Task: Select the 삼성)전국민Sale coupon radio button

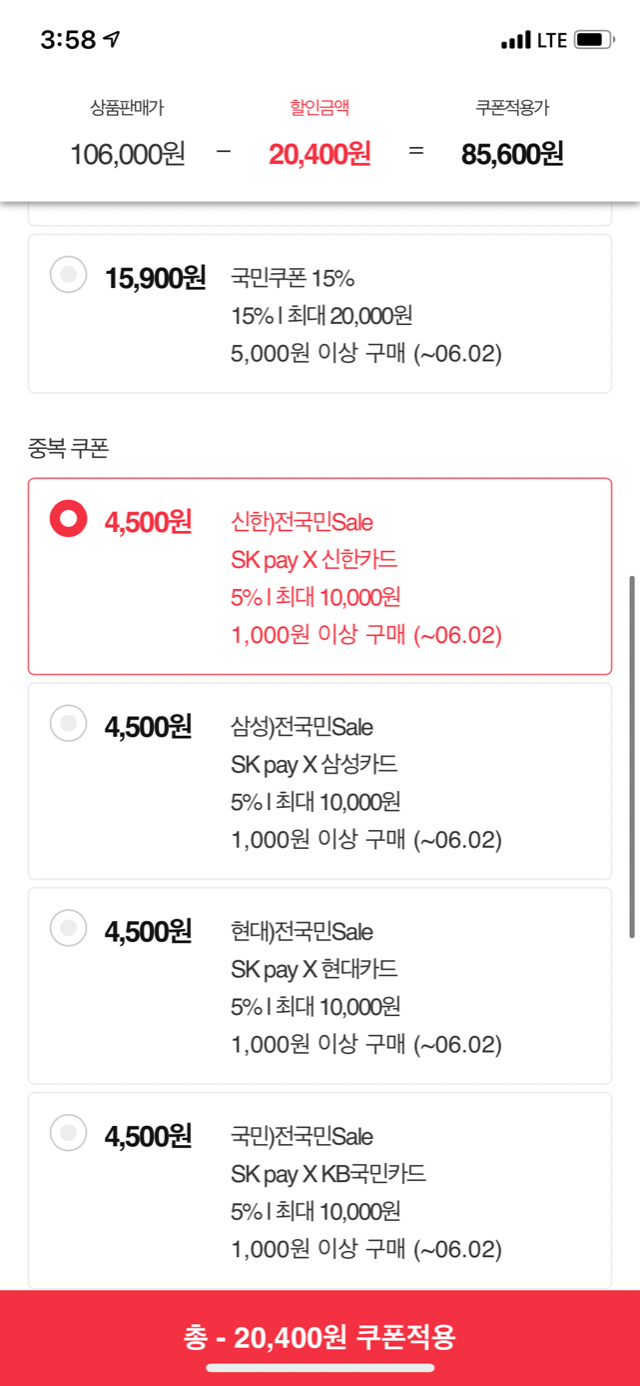Action: (68, 723)
